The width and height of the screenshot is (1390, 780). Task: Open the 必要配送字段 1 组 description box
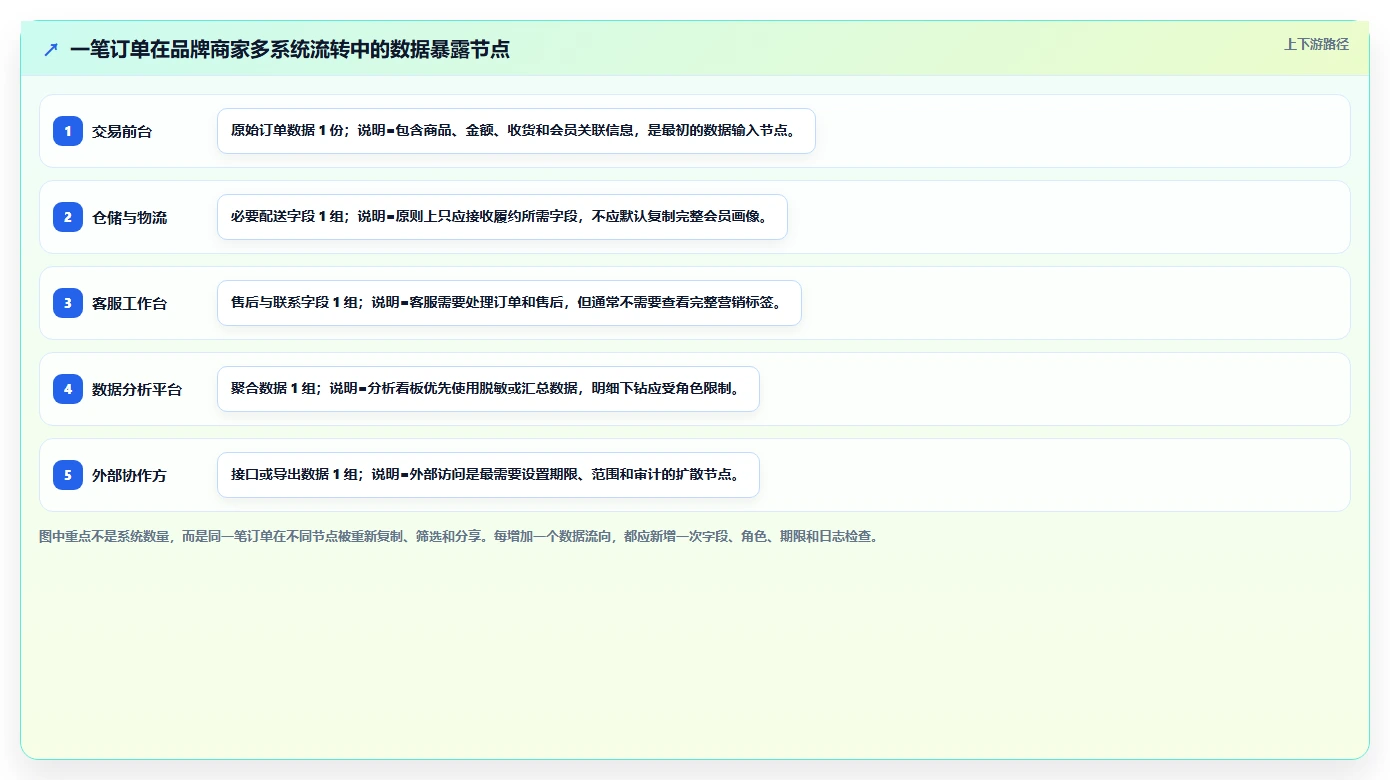point(502,217)
